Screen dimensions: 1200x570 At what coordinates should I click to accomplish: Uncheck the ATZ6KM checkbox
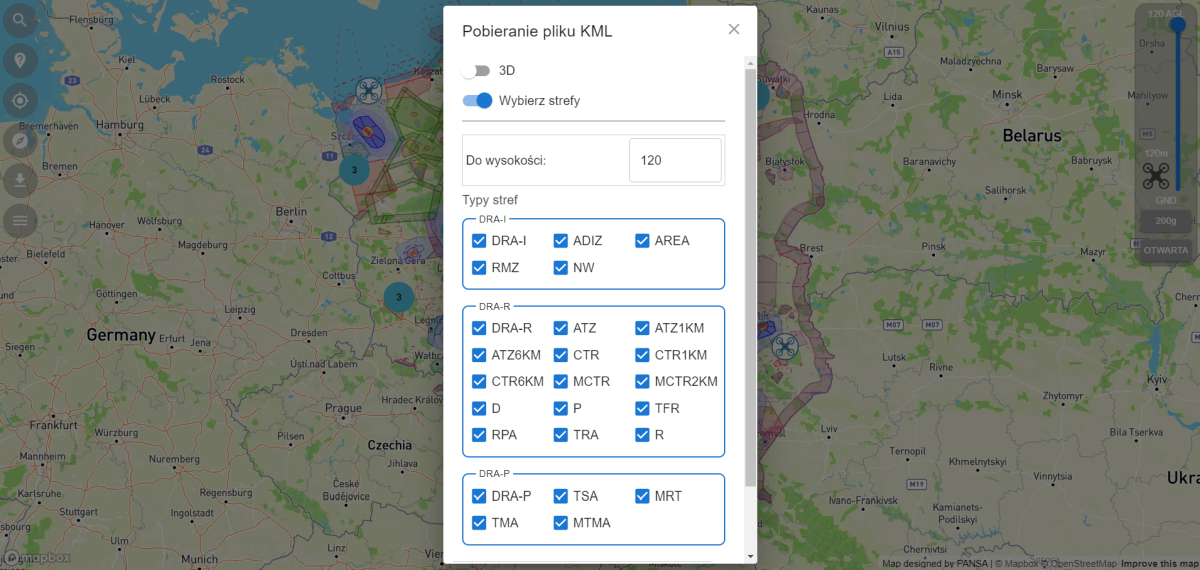click(x=479, y=355)
